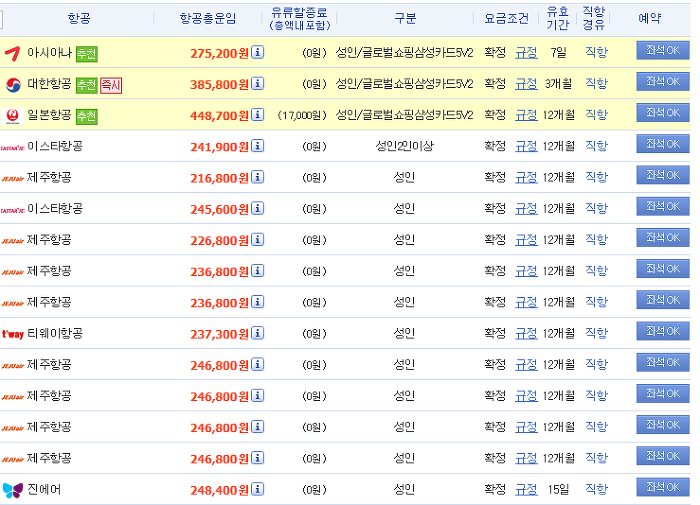This screenshot has width=700, height=505.
Task: Click 직항 link in the 티웨이항공 row
Action: tap(596, 334)
